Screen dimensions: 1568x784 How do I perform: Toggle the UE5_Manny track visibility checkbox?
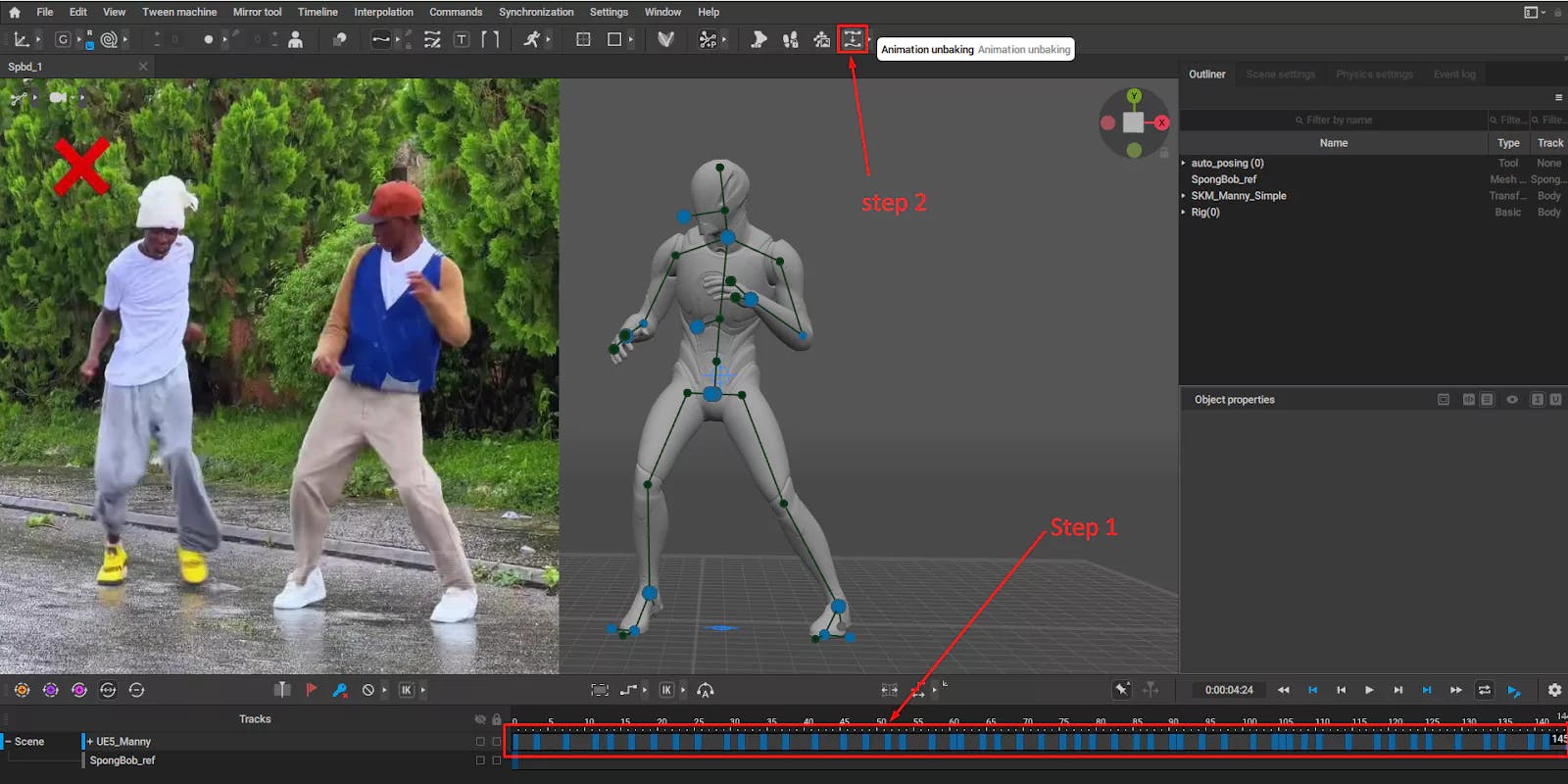(480, 742)
